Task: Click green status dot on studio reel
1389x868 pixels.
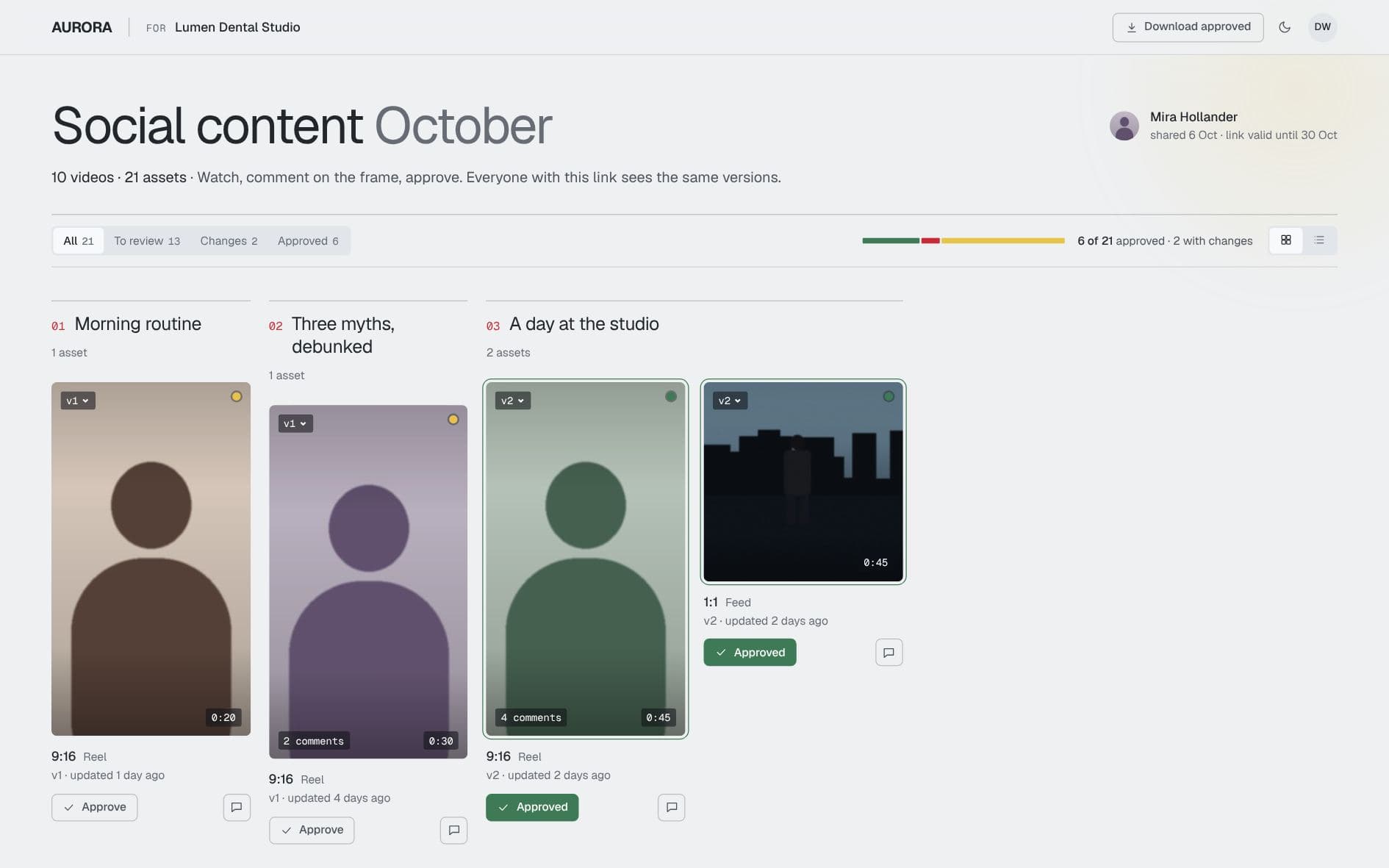Action: [x=670, y=396]
